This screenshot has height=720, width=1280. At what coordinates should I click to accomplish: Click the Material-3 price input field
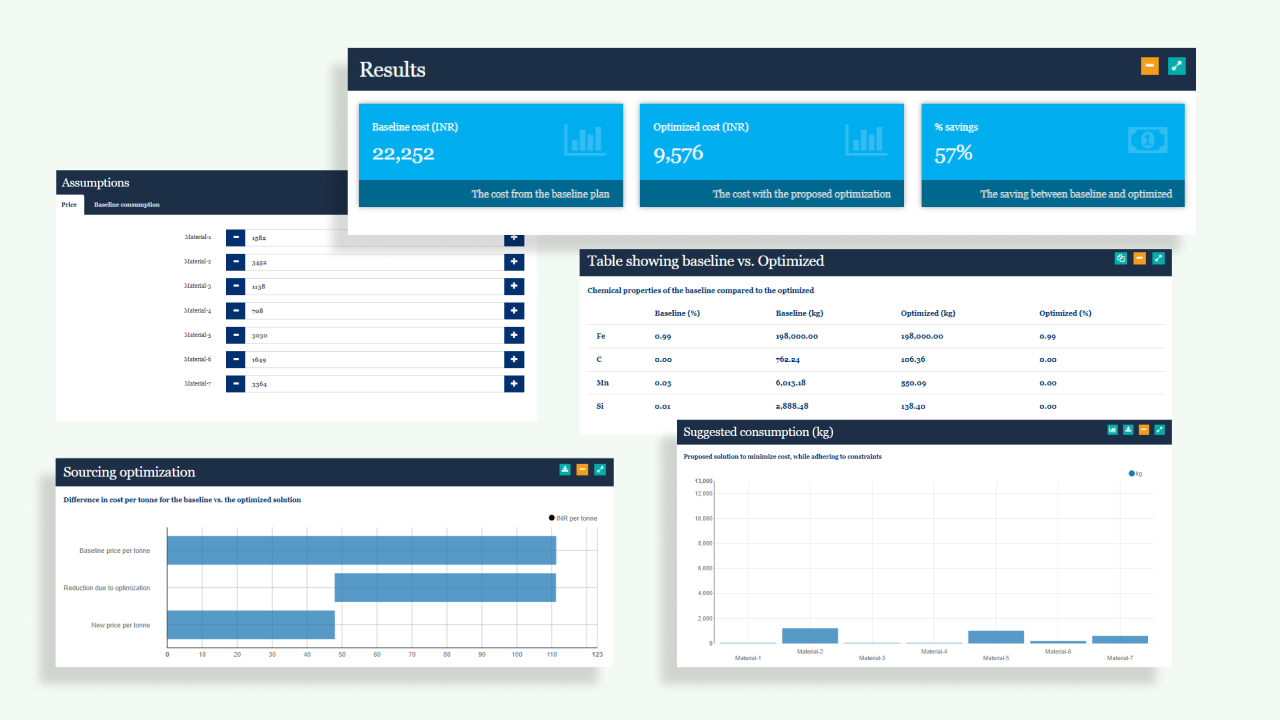pyautogui.click(x=375, y=287)
